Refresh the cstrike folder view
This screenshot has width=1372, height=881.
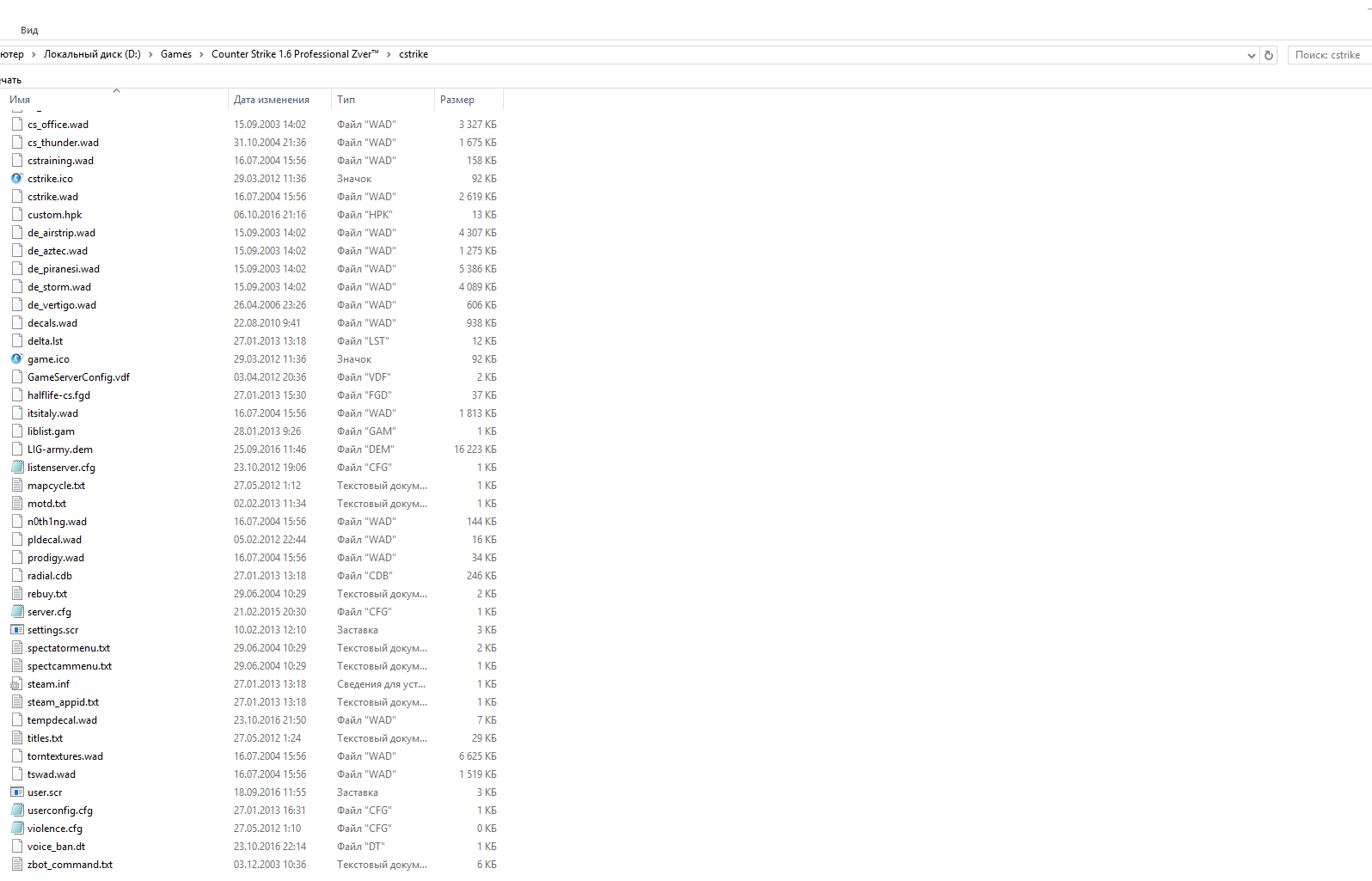pyautogui.click(x=1269, y=55)
